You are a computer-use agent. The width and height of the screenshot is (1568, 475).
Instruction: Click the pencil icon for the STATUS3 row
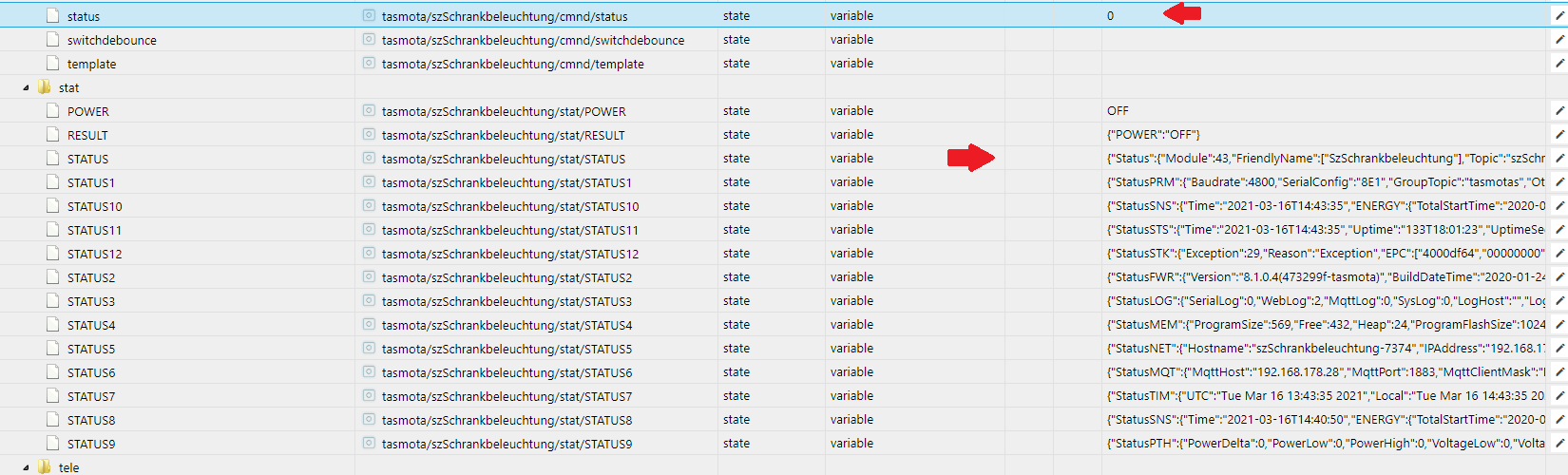(x=1558, y=301)
